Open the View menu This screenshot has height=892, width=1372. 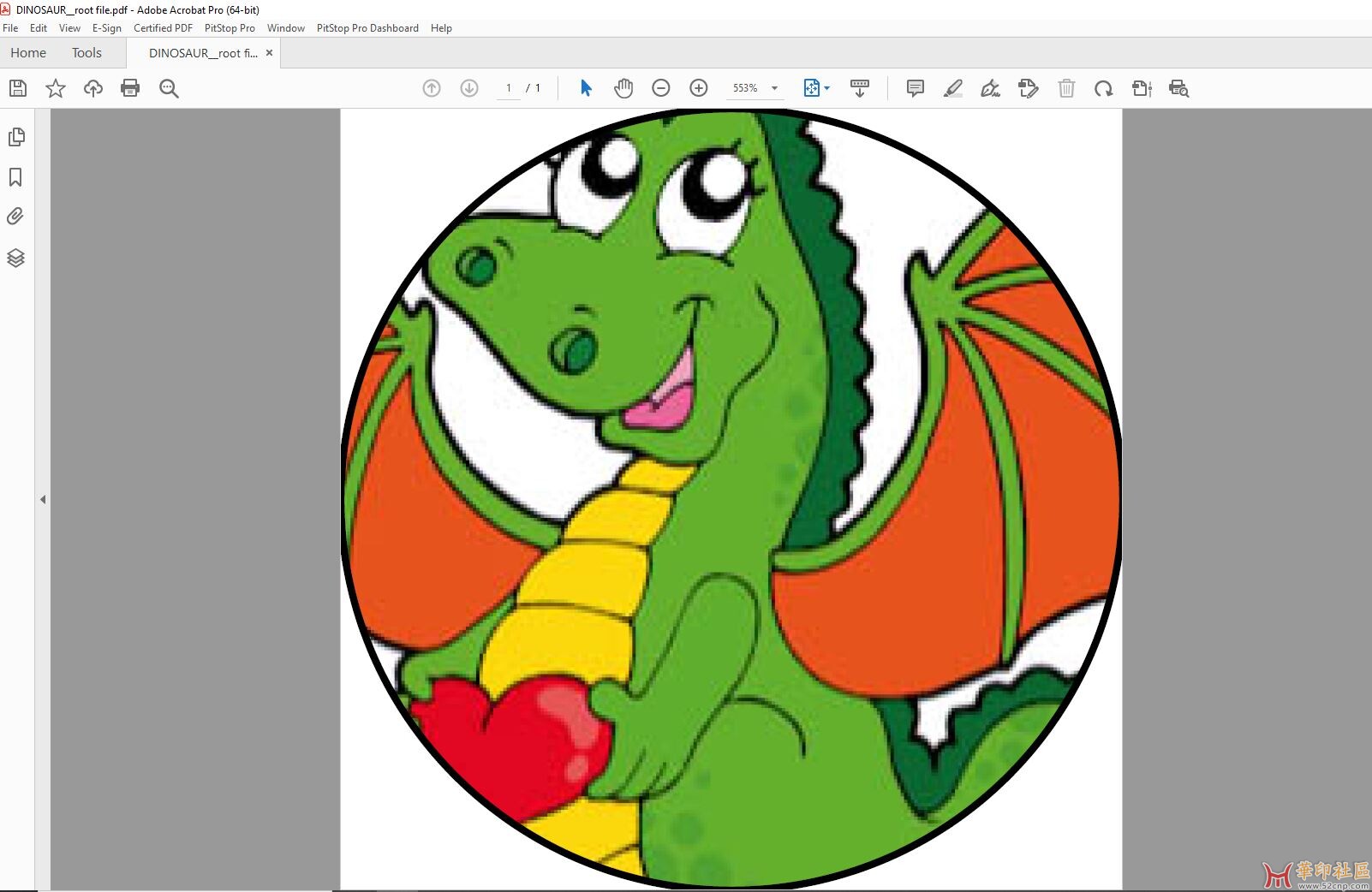[69, 28]
